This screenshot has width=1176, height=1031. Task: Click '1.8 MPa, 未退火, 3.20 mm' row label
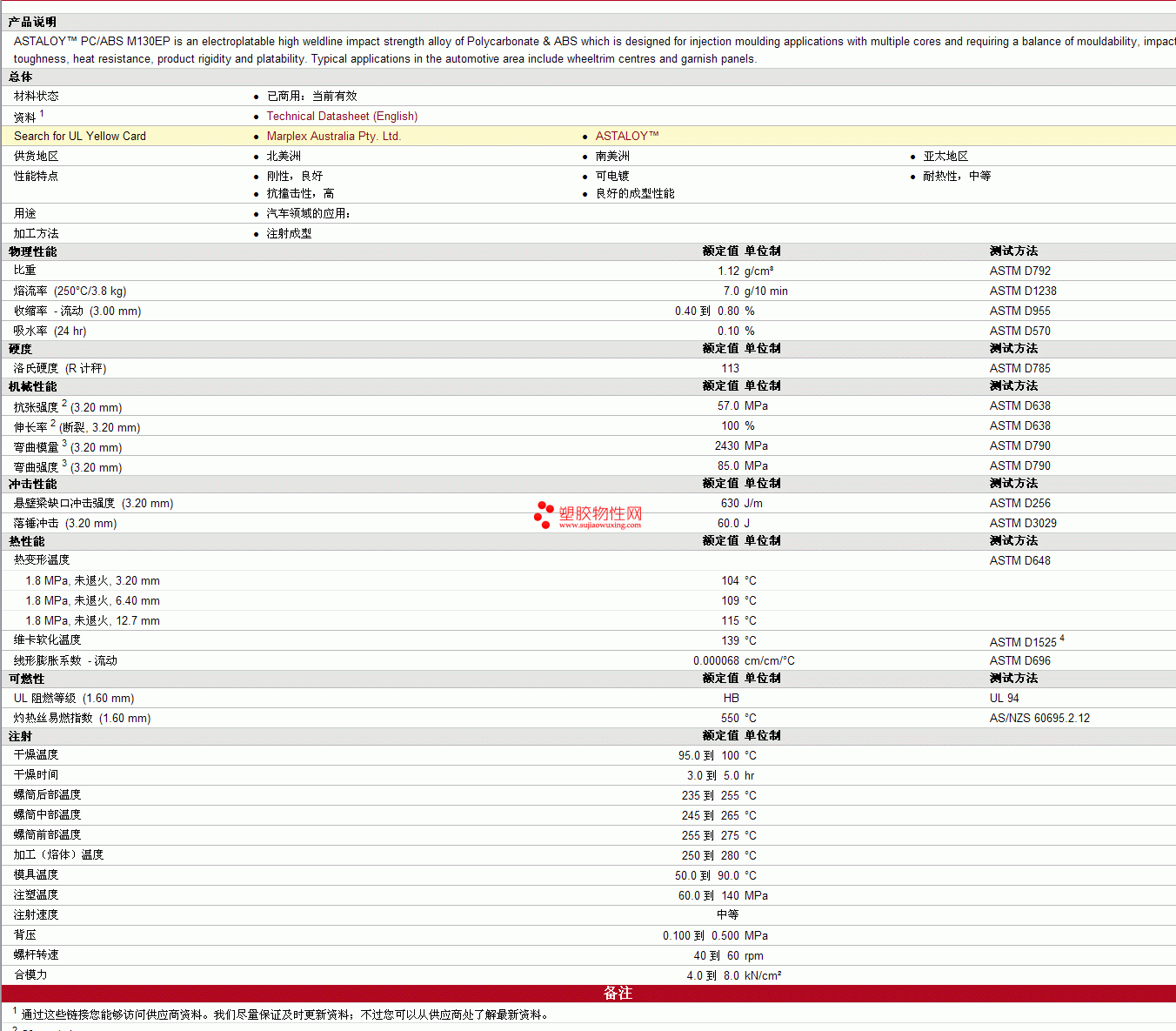92,580
